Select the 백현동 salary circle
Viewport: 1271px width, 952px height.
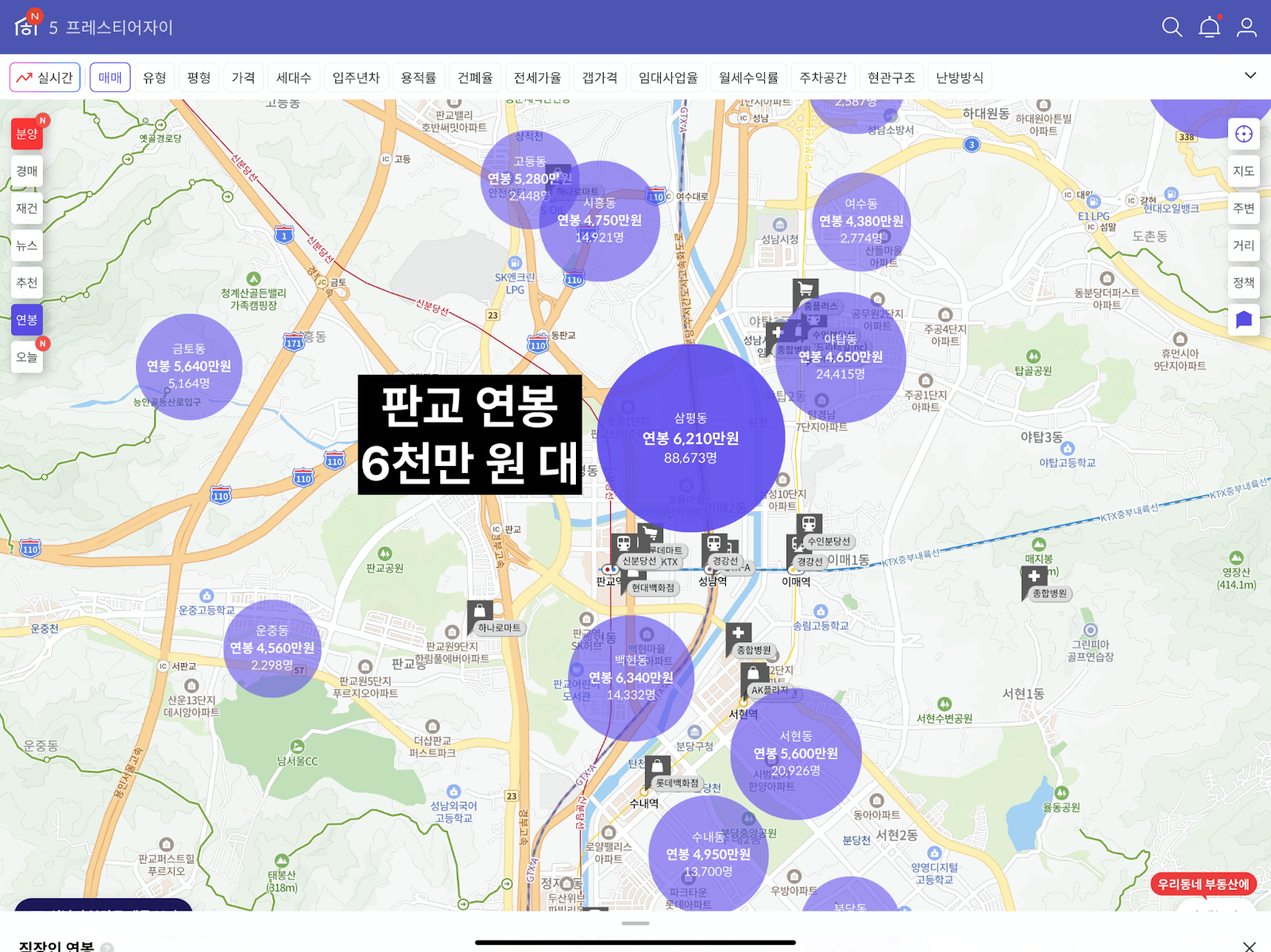click(631, 678)
